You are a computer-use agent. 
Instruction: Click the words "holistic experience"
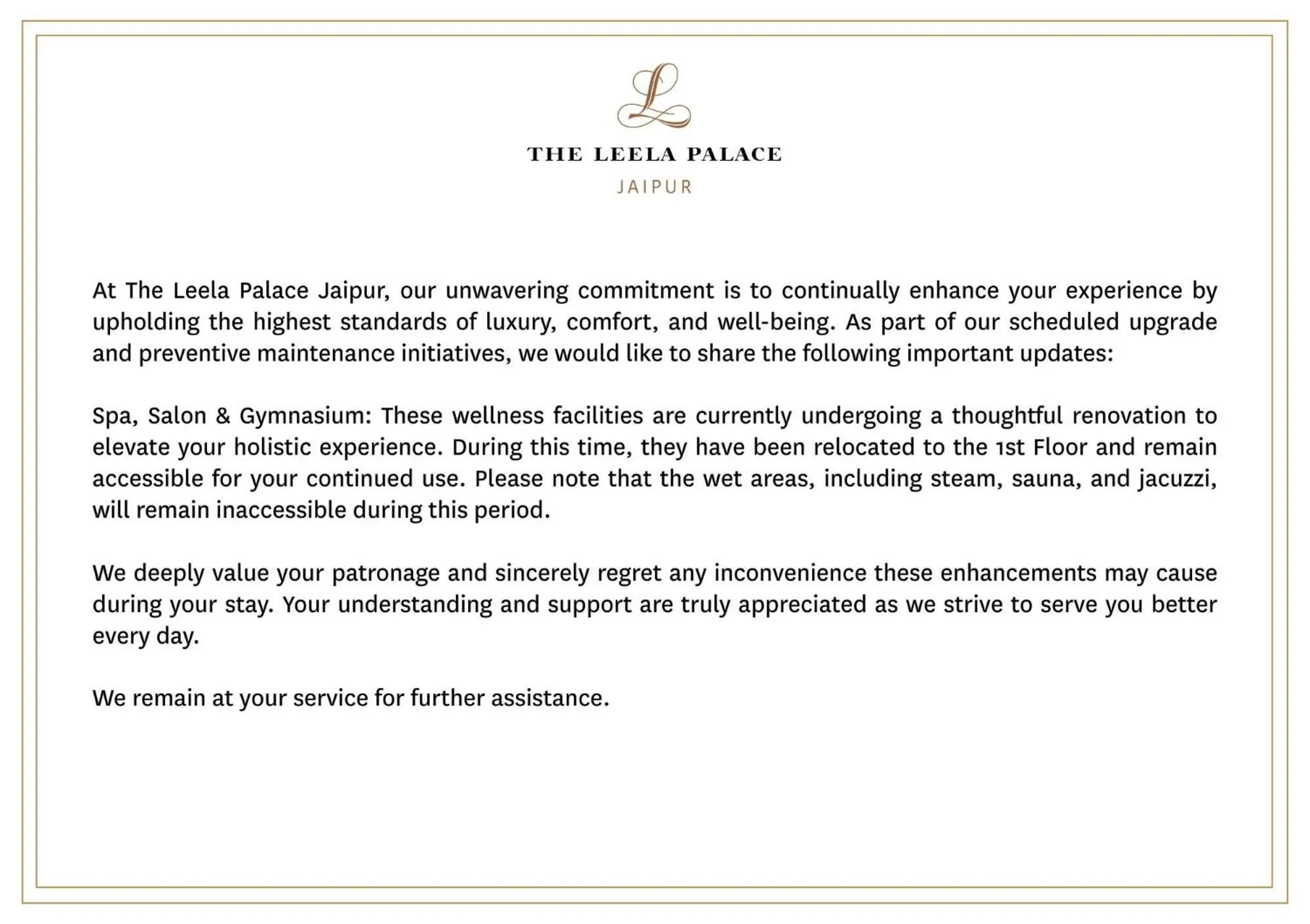pyautogui.click(x=334, y=447)
